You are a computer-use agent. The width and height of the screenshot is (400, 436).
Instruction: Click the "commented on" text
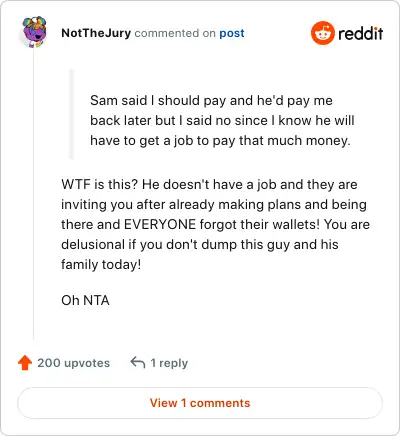[175, 33]
